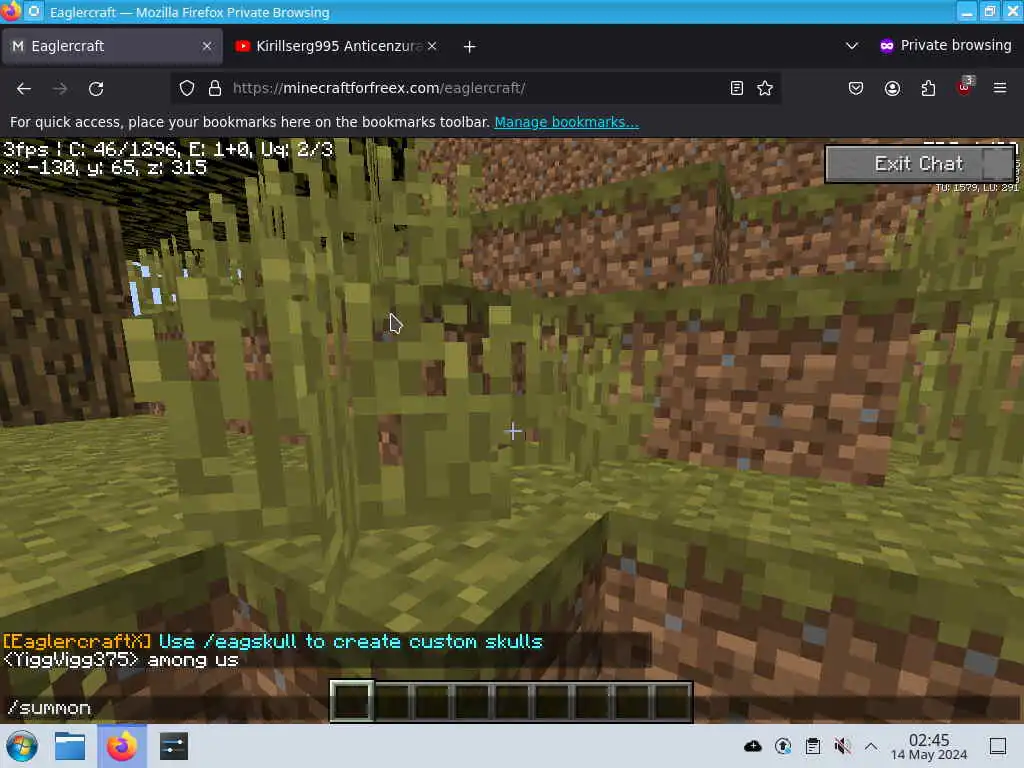Screen dimensions: 1024x768
Task: Show site security padlock info
Action: click(x=215, y=88)
